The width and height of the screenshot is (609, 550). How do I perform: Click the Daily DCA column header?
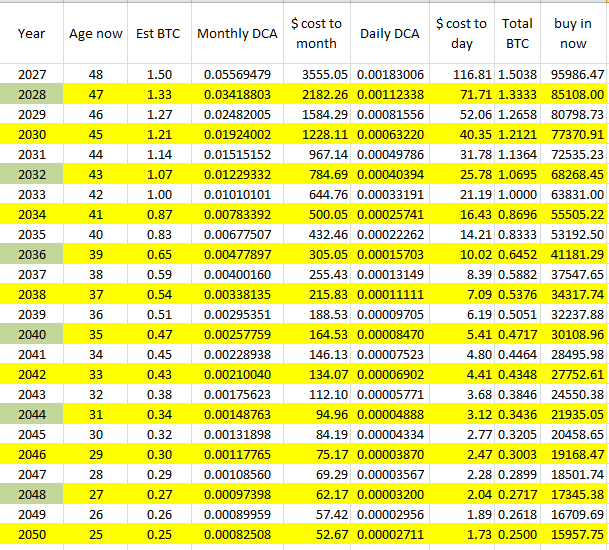pyautogui.click(x=390, y=33)
